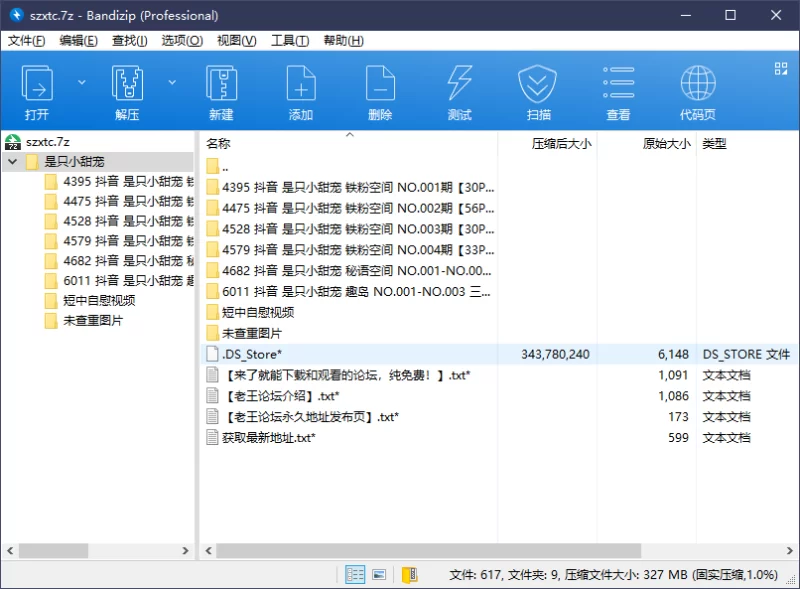Click left arrow of tree panel scrollbar
Viewport: 800px width, 589px height.
[x=10, y=551]
